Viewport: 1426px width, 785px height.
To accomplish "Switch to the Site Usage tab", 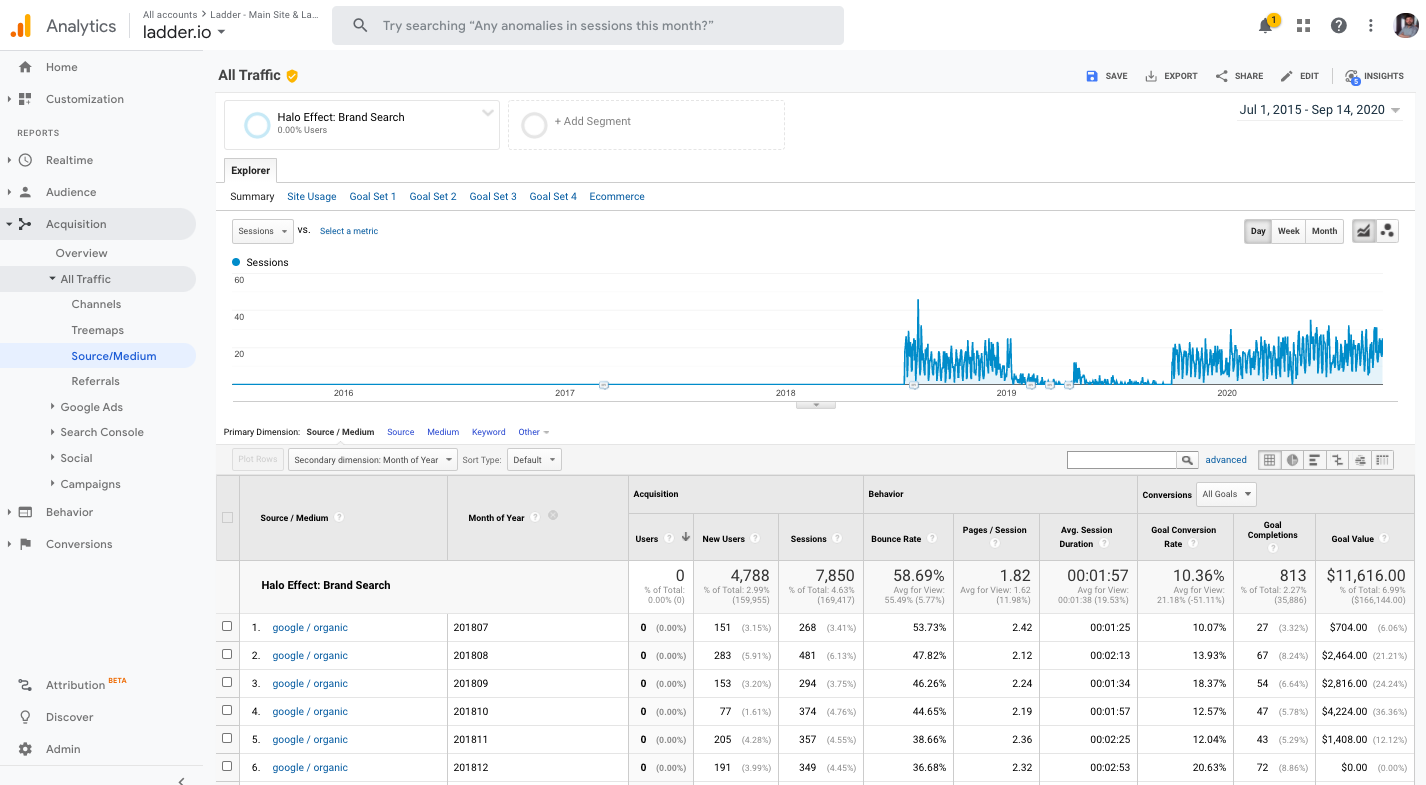I will [x=312, y=197].
